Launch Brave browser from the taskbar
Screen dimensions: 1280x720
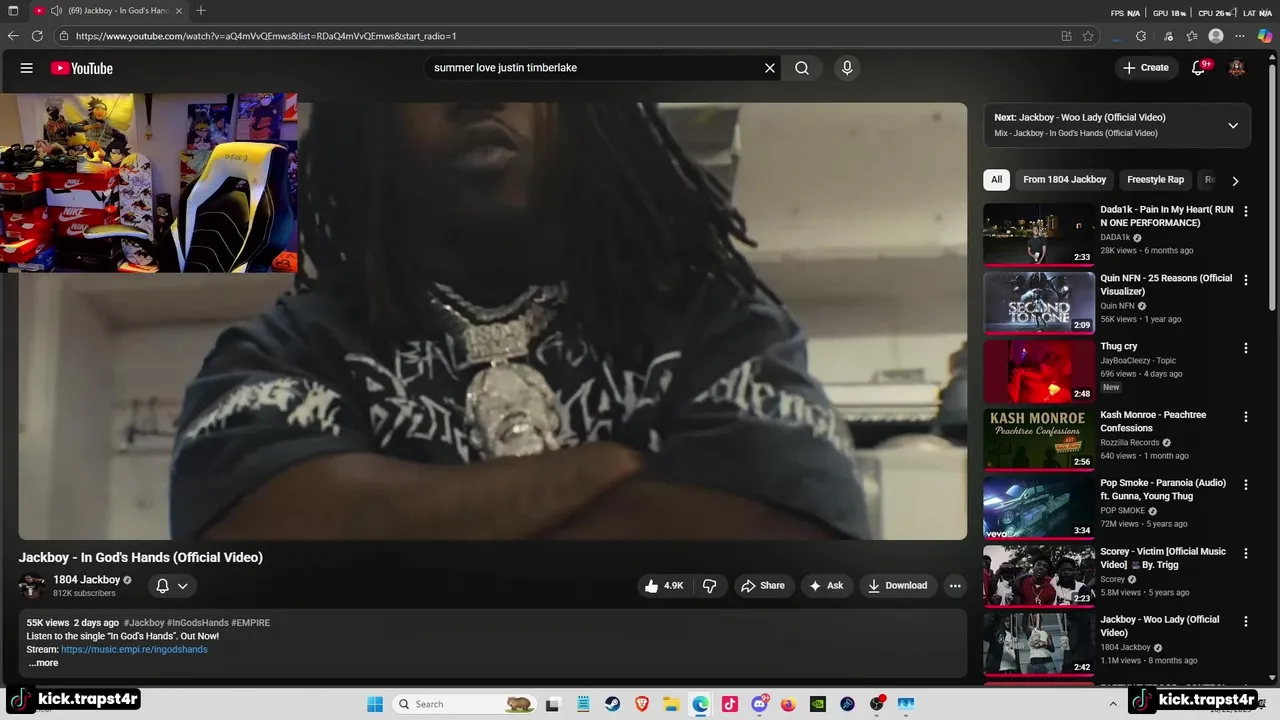(641, 704)
